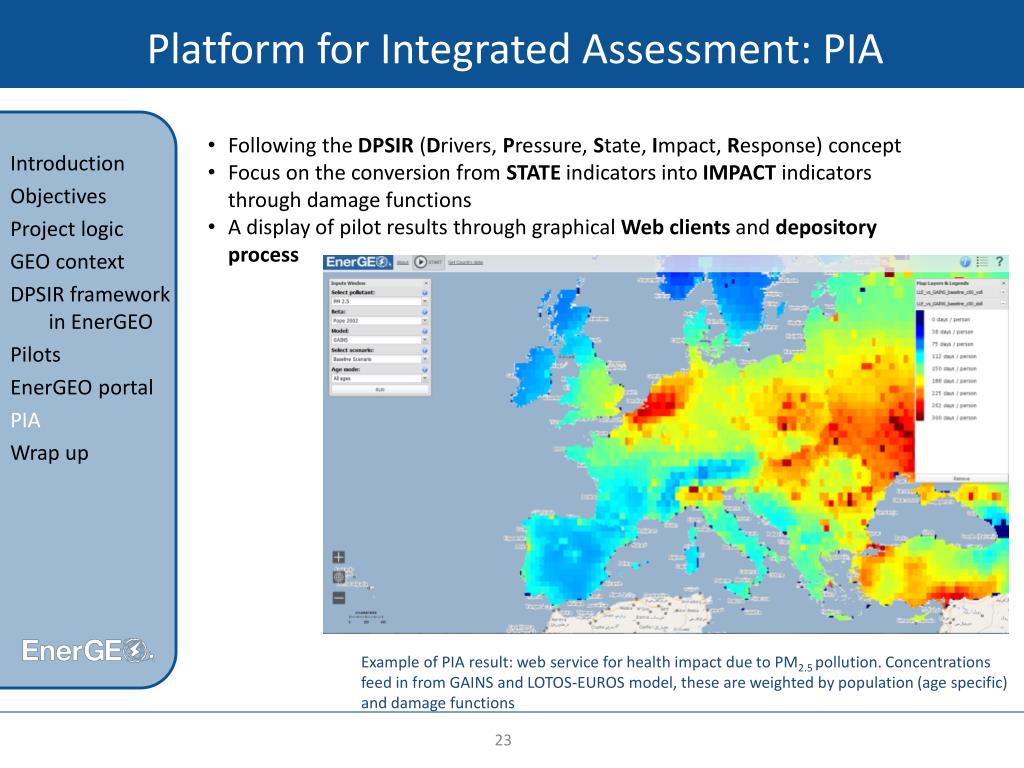Click the RUN button in Inputs Window

coord(380,389)
